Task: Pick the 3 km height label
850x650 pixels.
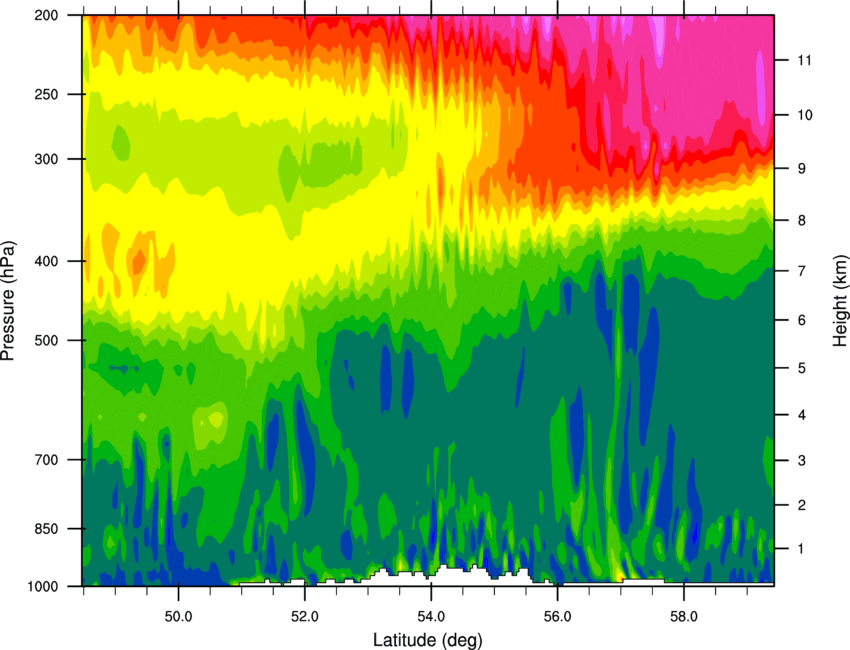Action: tap(802, 460)
